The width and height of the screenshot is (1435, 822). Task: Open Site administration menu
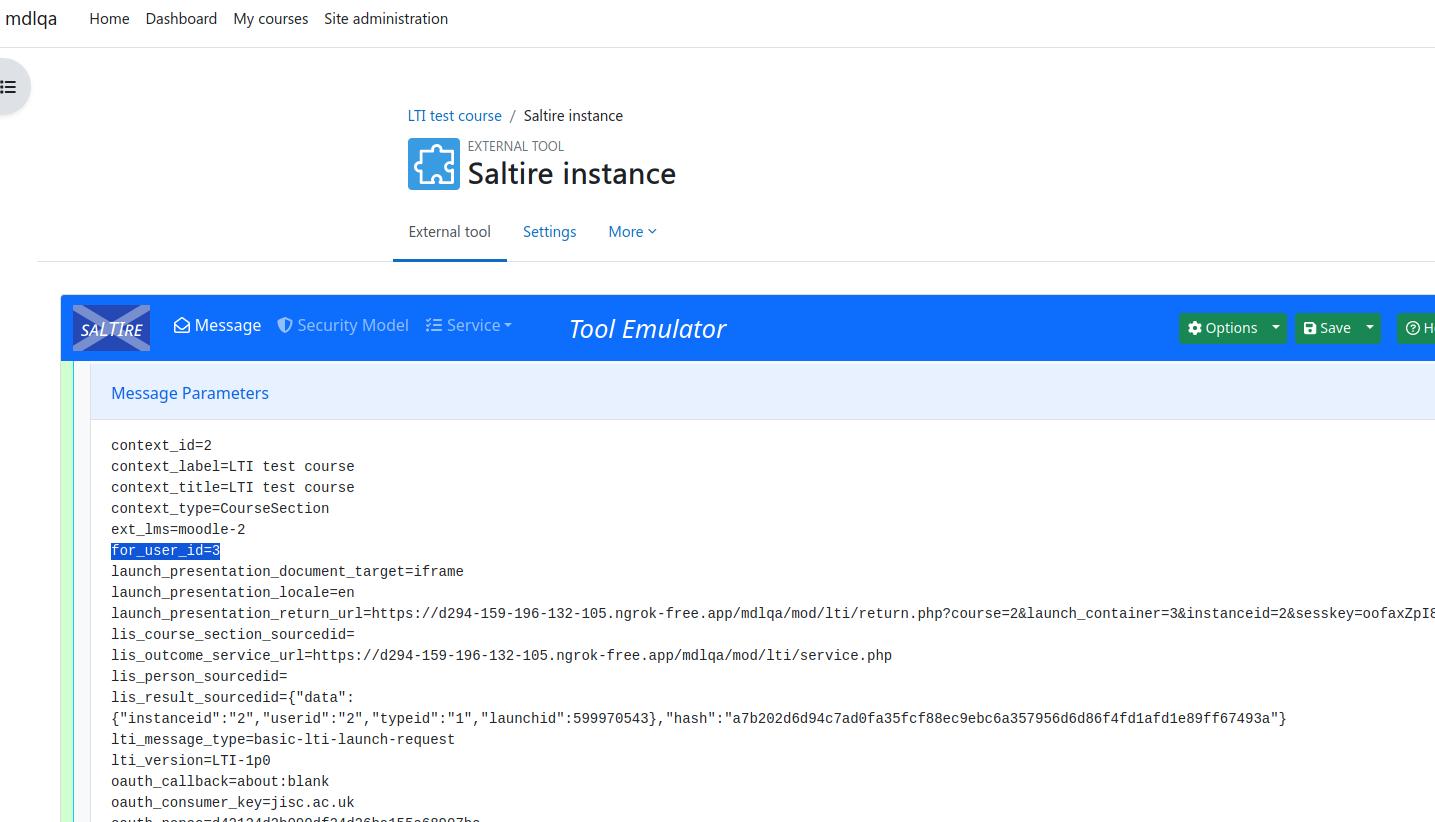(x=385, y=19)
